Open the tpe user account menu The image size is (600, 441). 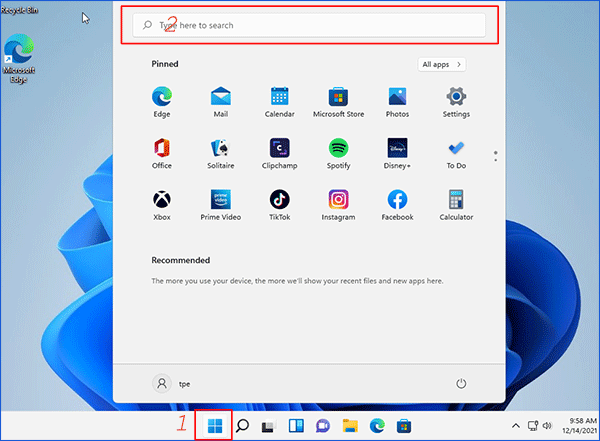pos(171,384)
